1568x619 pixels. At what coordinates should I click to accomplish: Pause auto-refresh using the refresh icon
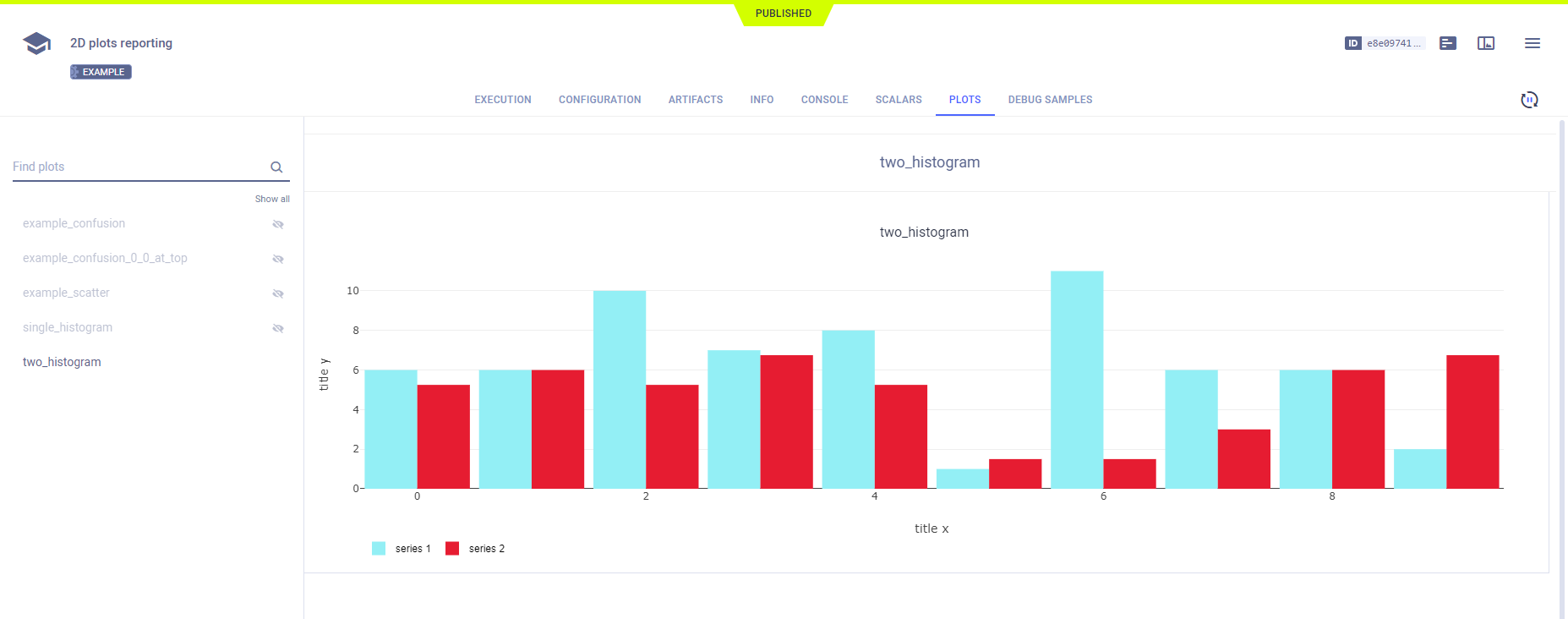pos(1529,100)
